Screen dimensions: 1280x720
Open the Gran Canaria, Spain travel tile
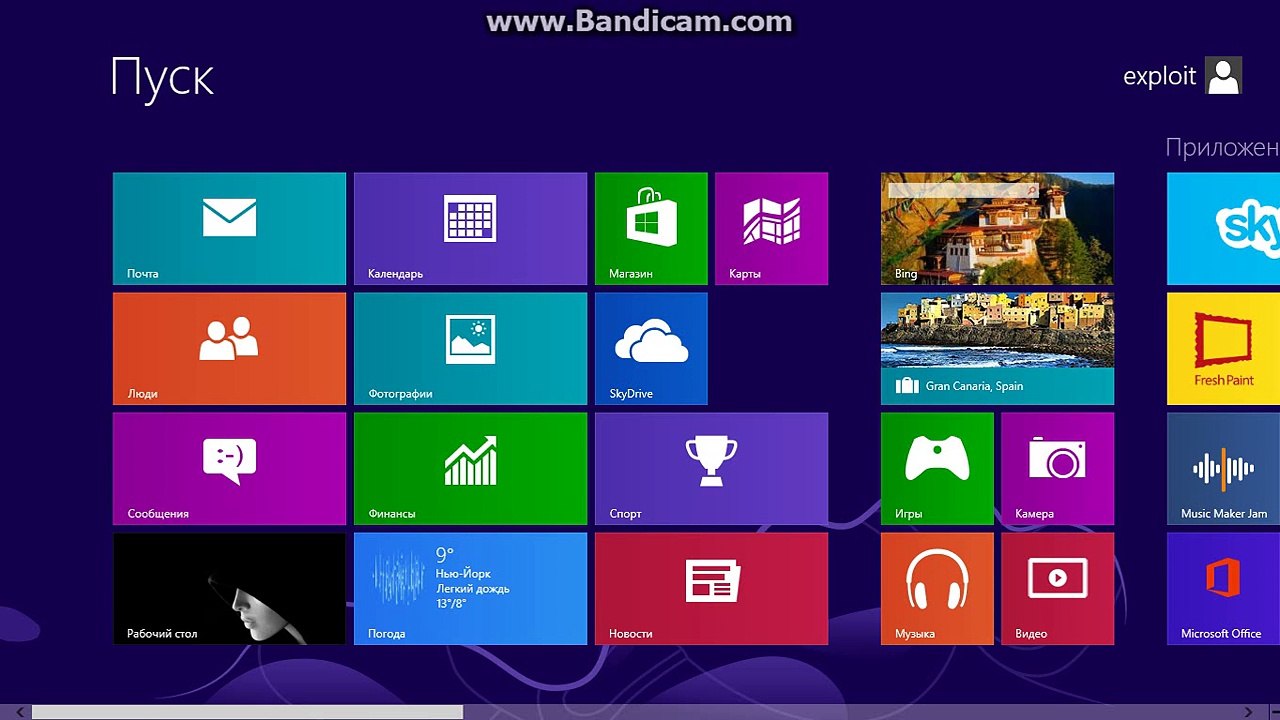tap(997, 349)
